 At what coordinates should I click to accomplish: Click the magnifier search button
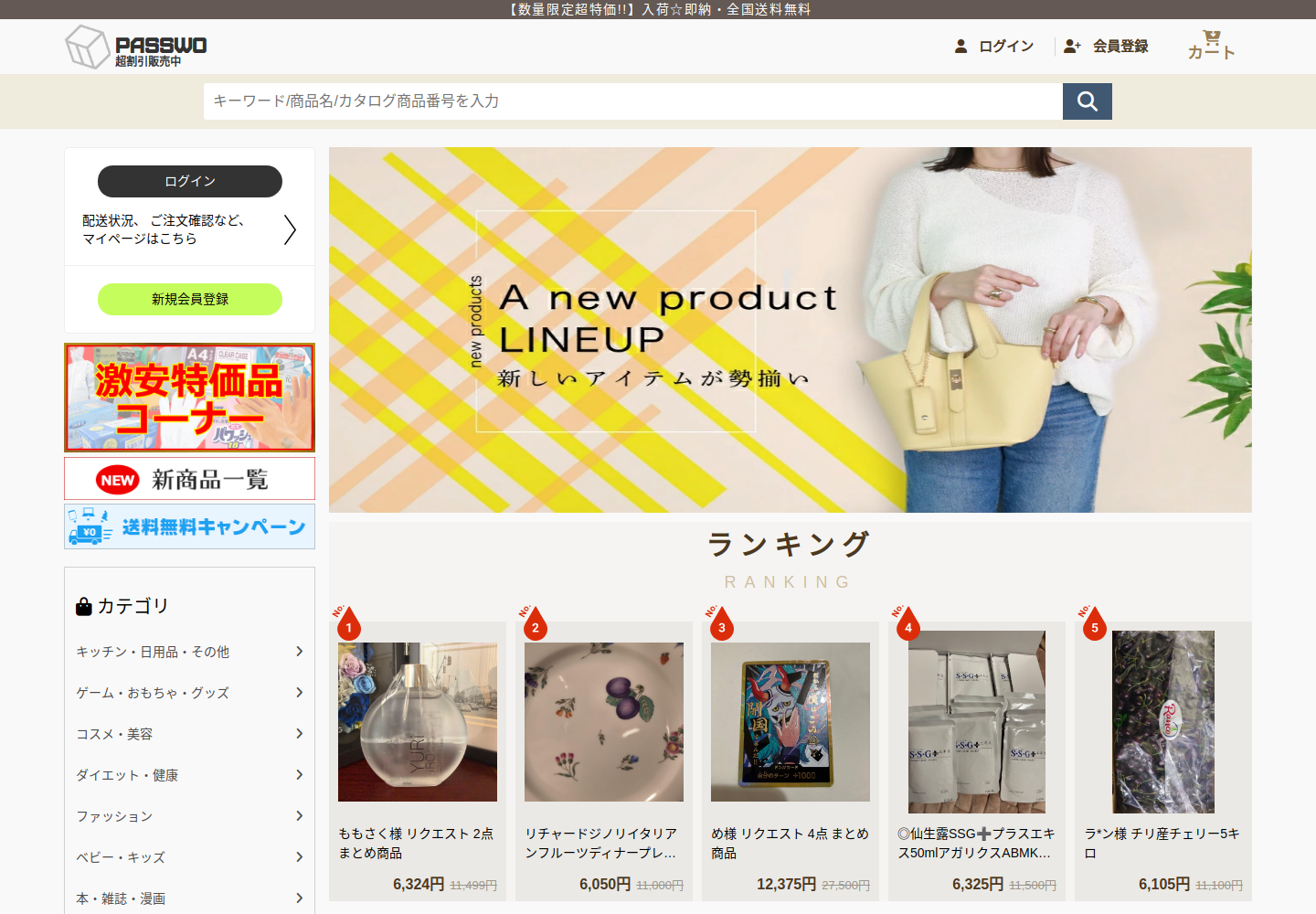point(1088,101)
